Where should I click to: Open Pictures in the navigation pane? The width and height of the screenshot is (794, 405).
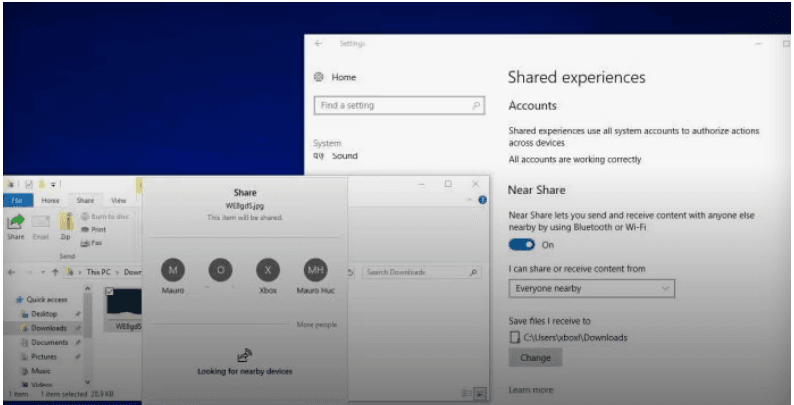44,356
